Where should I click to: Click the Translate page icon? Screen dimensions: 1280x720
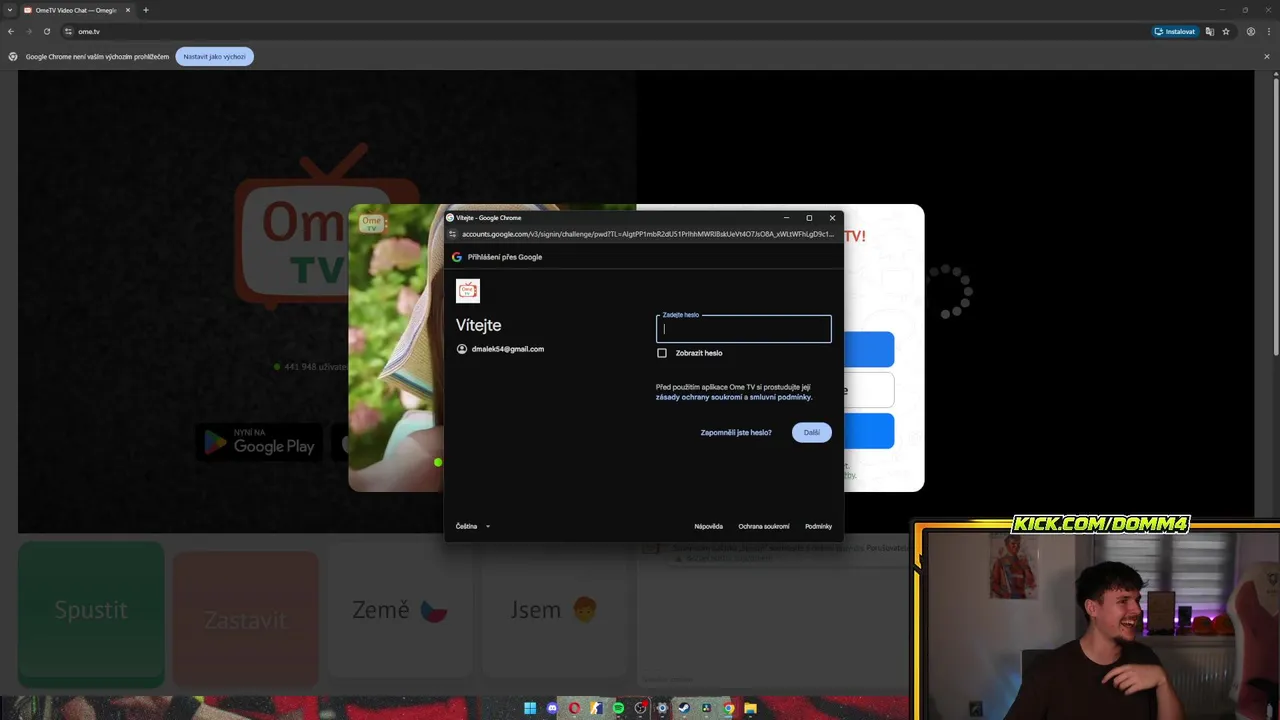click(x=1209, y=31)
